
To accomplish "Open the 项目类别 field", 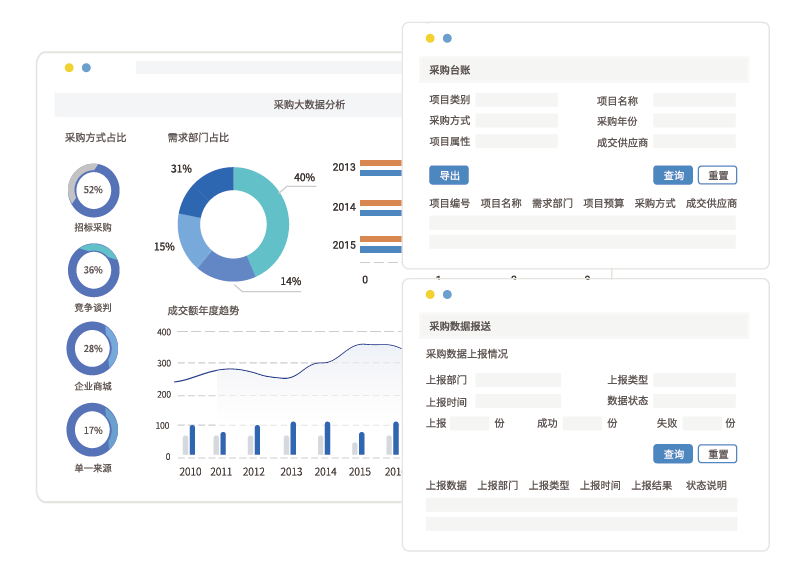I will pyautogui.click(x=516, y=100).
